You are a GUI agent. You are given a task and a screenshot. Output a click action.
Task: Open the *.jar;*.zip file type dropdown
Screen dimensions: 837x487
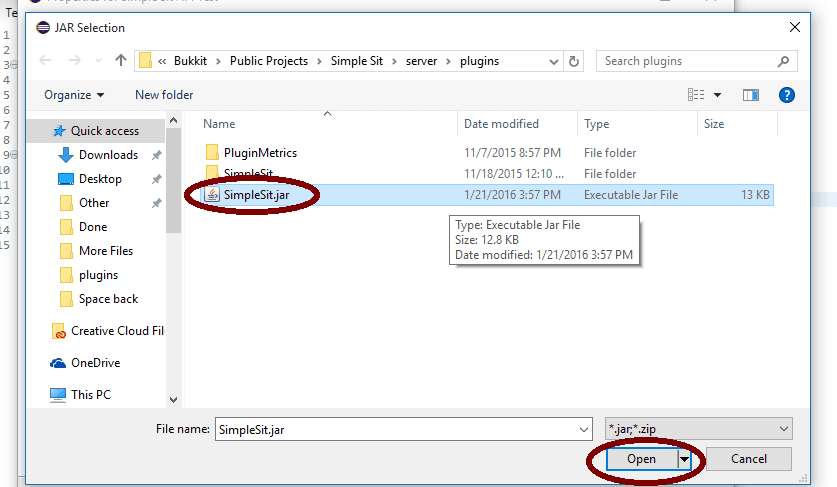pyautogui.click(x=699, y=429)
